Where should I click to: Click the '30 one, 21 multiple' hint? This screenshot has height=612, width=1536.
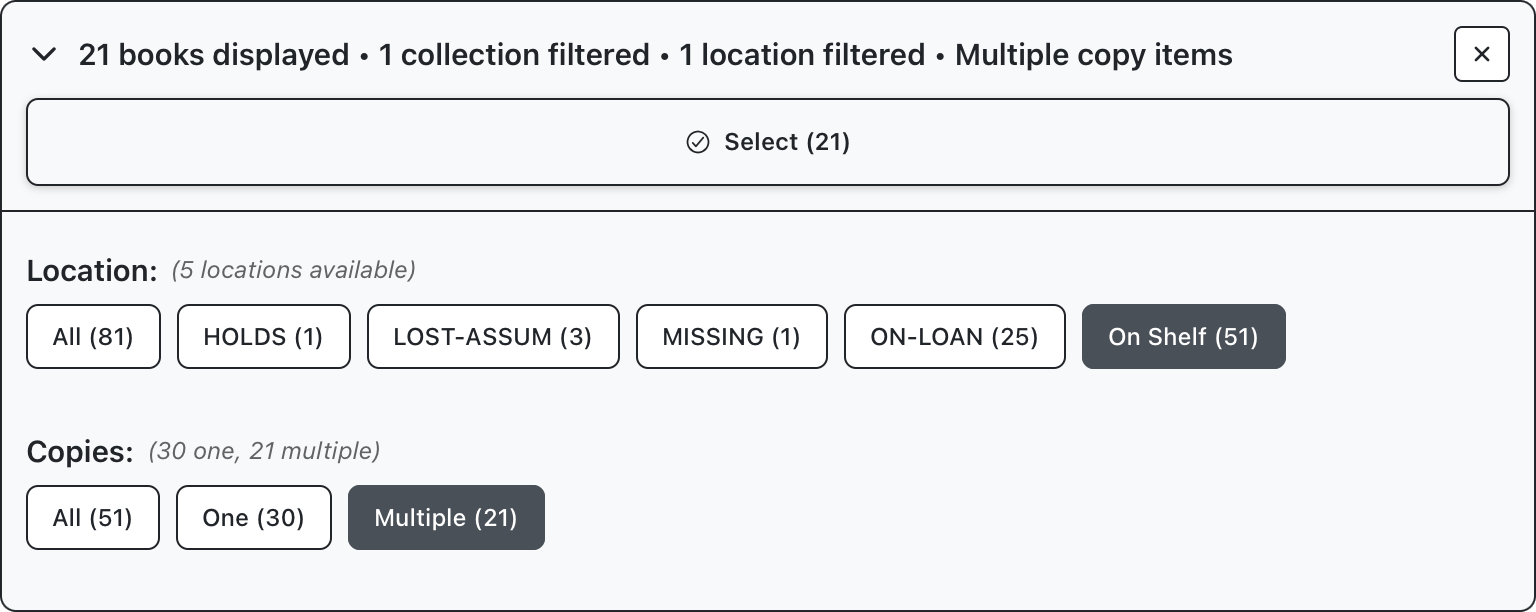[x=264, y=451]
